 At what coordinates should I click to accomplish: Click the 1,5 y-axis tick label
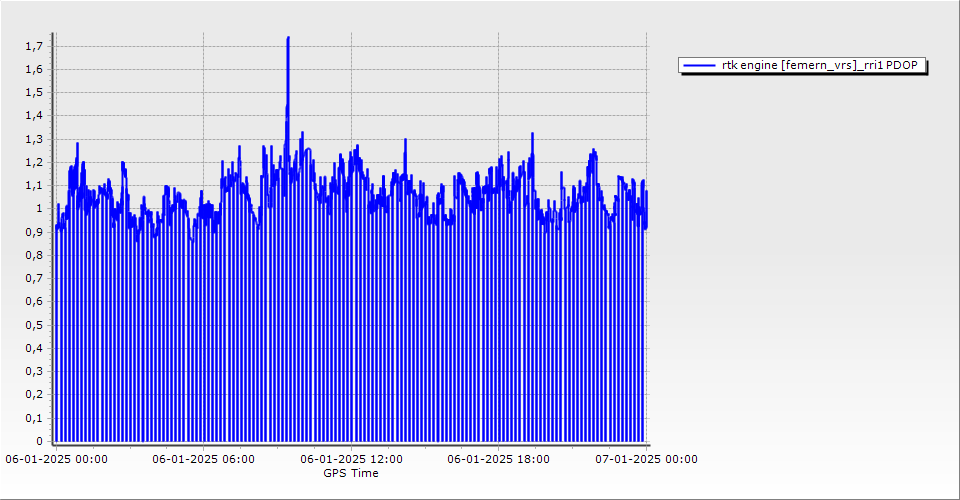pos(34,92)
